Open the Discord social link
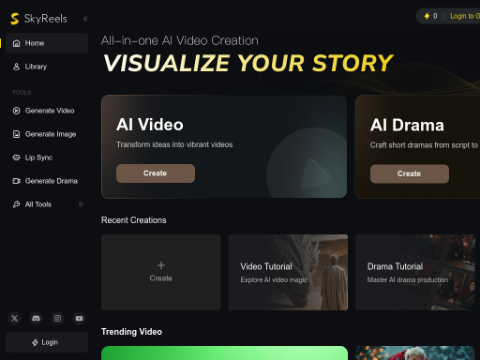 [36, 318]
